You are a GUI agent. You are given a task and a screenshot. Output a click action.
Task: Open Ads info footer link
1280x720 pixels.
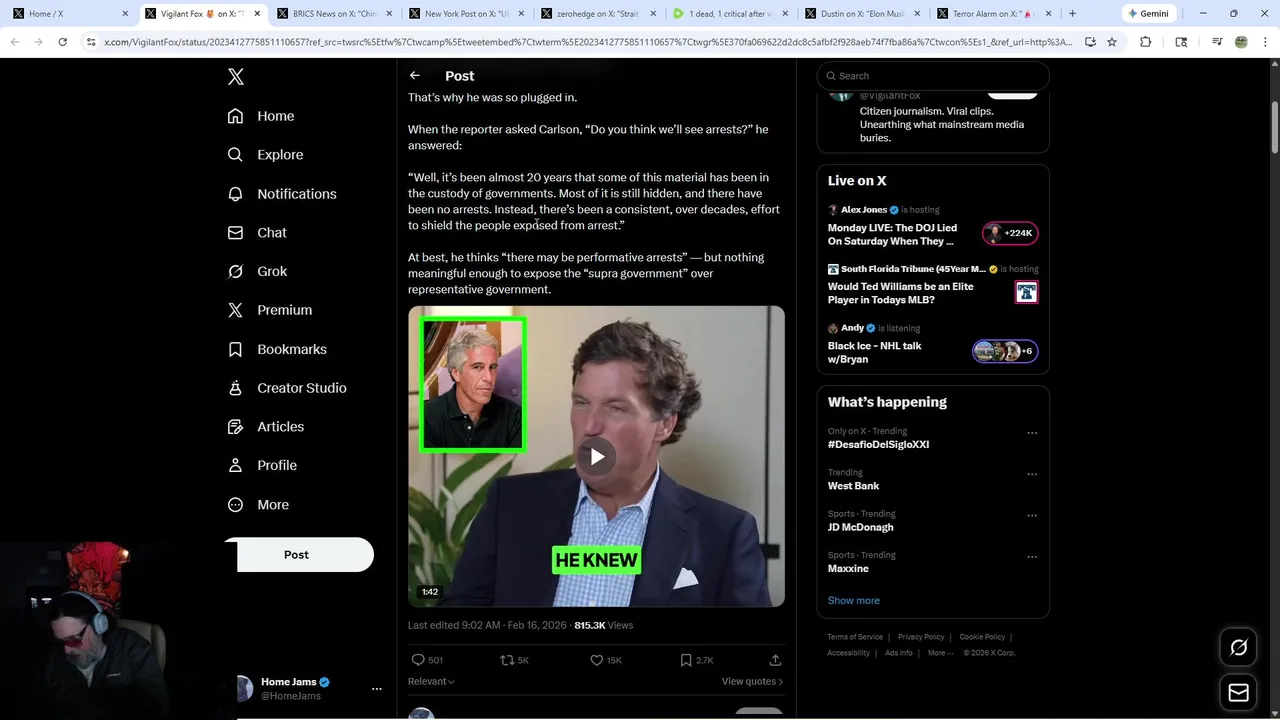tap(899, 653)
